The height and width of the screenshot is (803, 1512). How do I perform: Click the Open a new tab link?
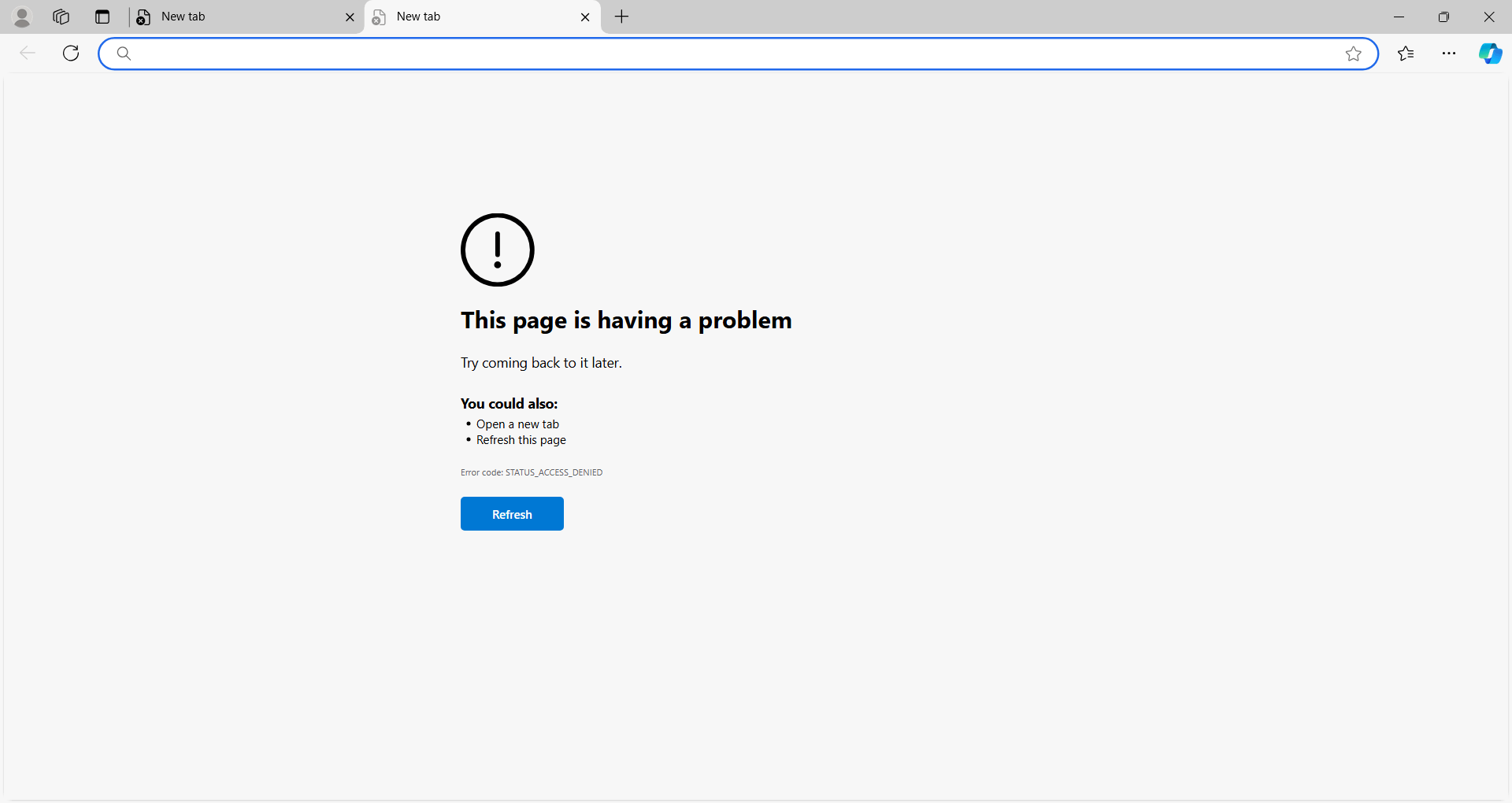click(x=517, y=424)
